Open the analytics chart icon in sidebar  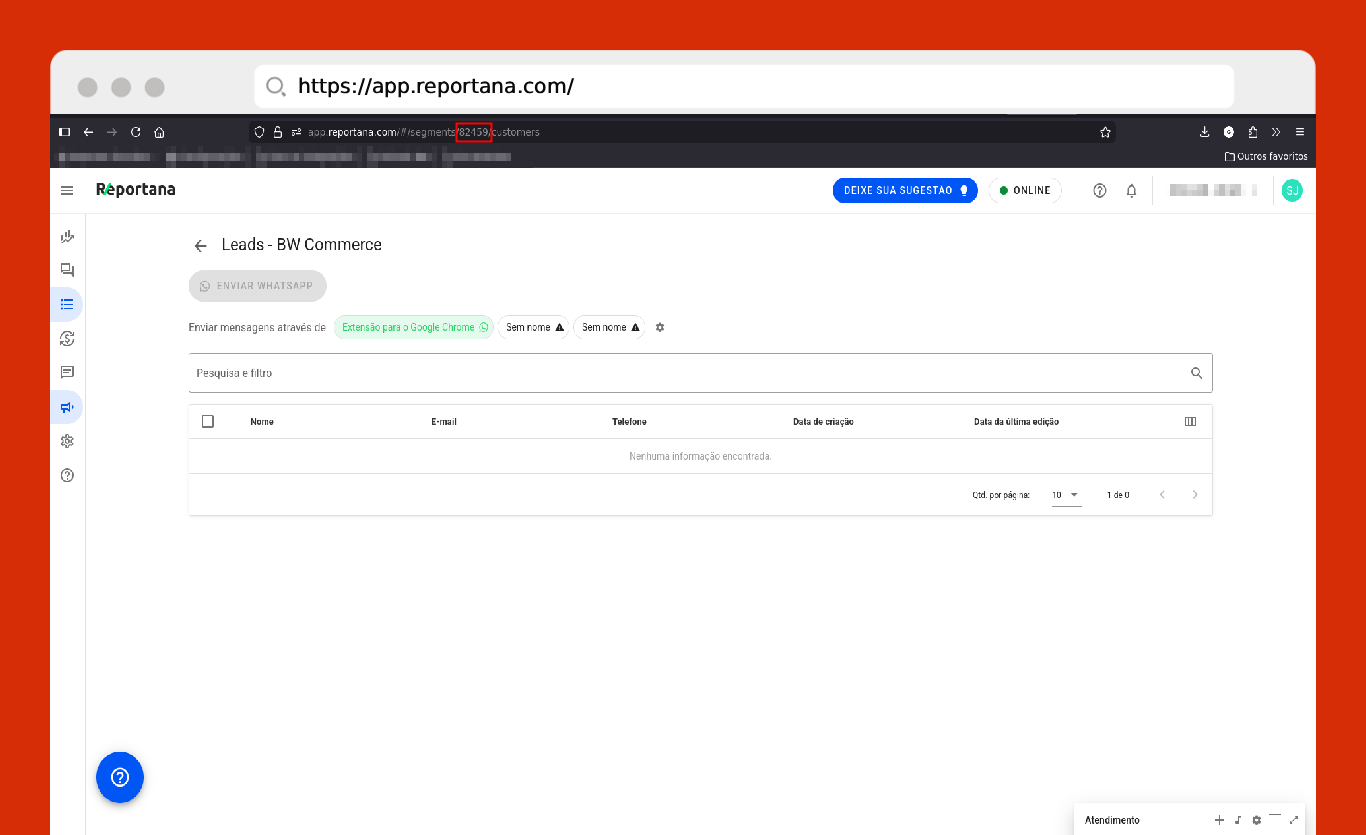pos(67,237)
